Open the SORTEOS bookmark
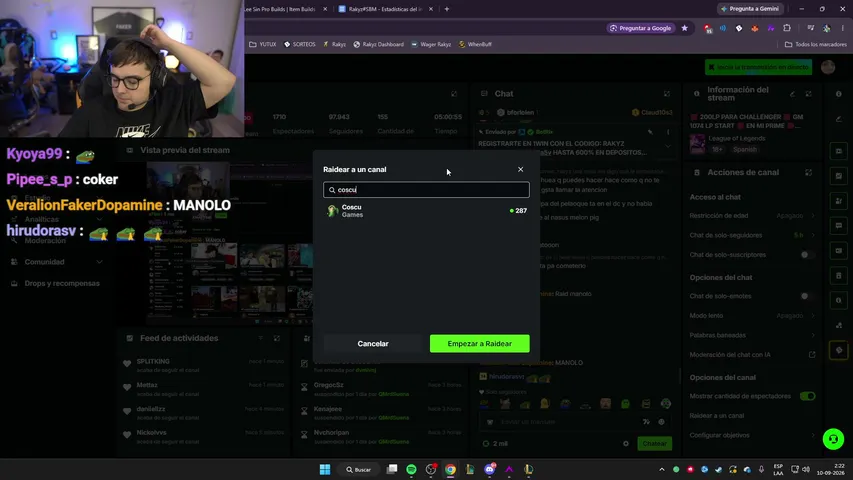 click(x=300, y=45)
